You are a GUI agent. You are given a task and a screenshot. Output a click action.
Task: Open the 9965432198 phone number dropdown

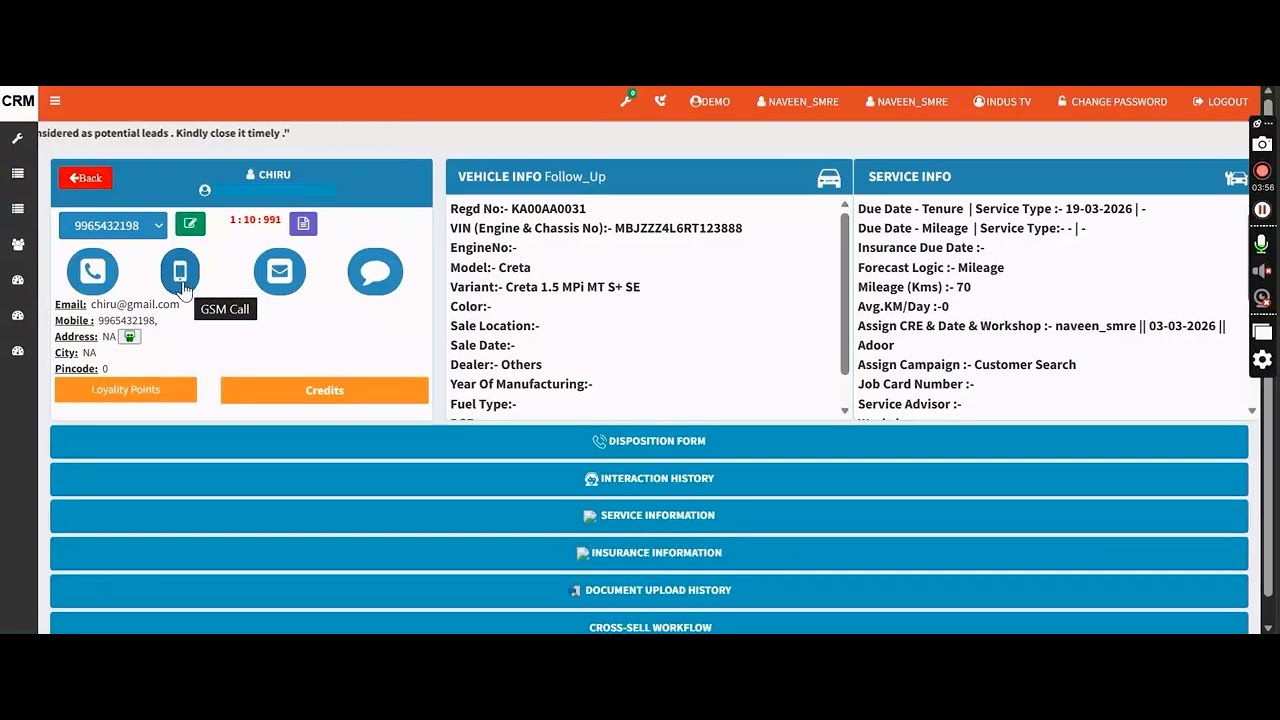[x=113, y=226]
